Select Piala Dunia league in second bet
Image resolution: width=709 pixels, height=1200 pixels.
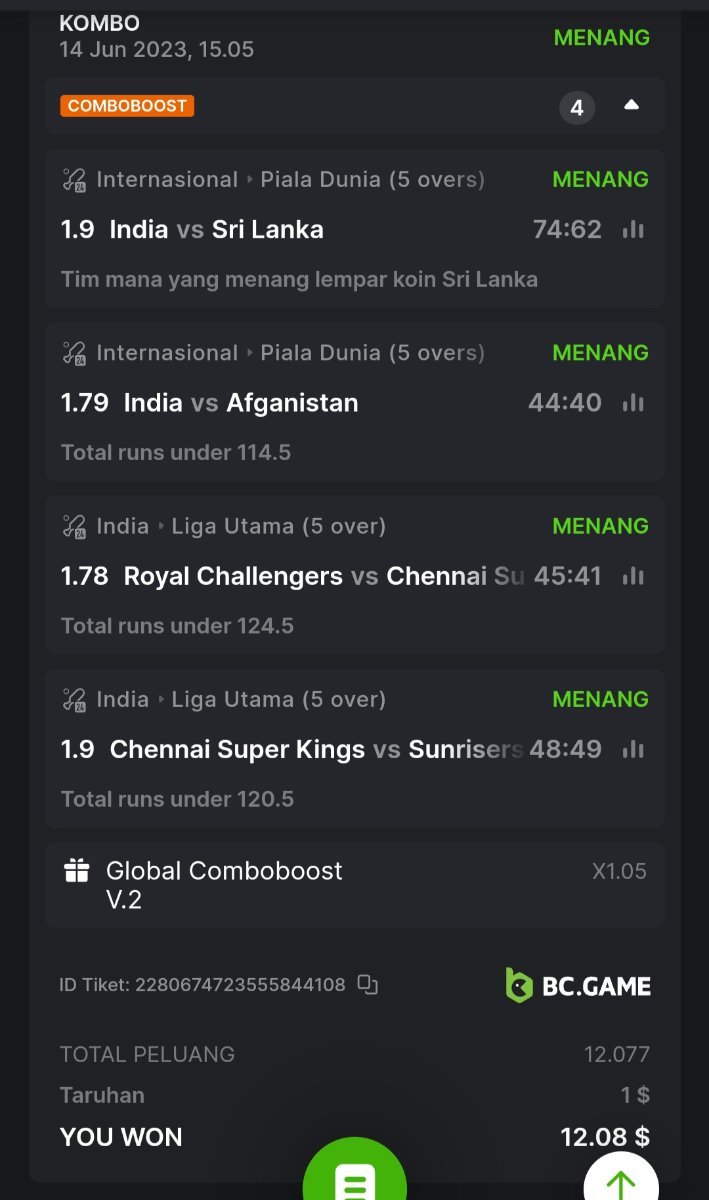pos(372,353)
